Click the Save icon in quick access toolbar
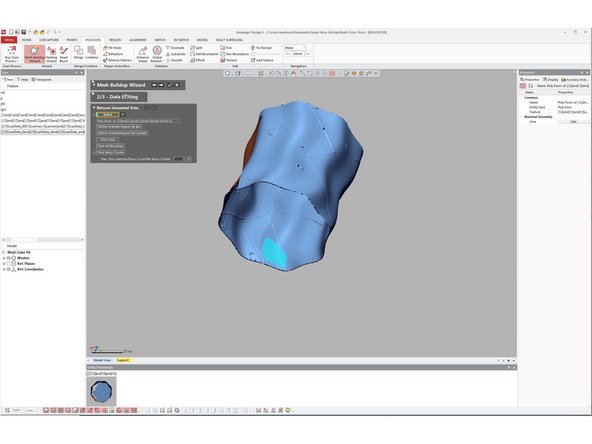 23,32
